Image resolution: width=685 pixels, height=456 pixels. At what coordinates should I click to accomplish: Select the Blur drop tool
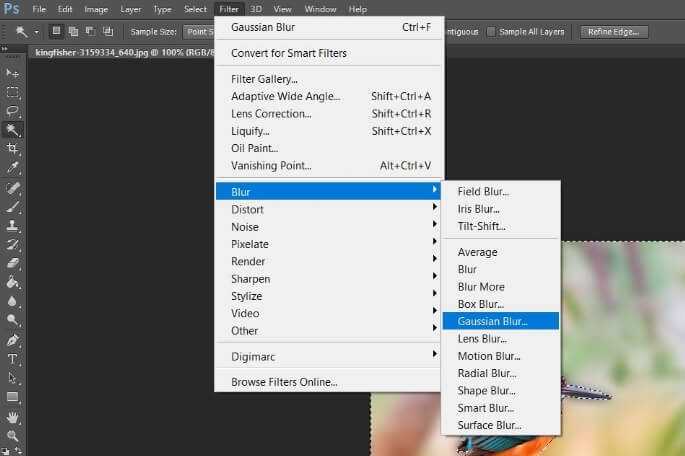pyautogui.click(x=12, y=301)
